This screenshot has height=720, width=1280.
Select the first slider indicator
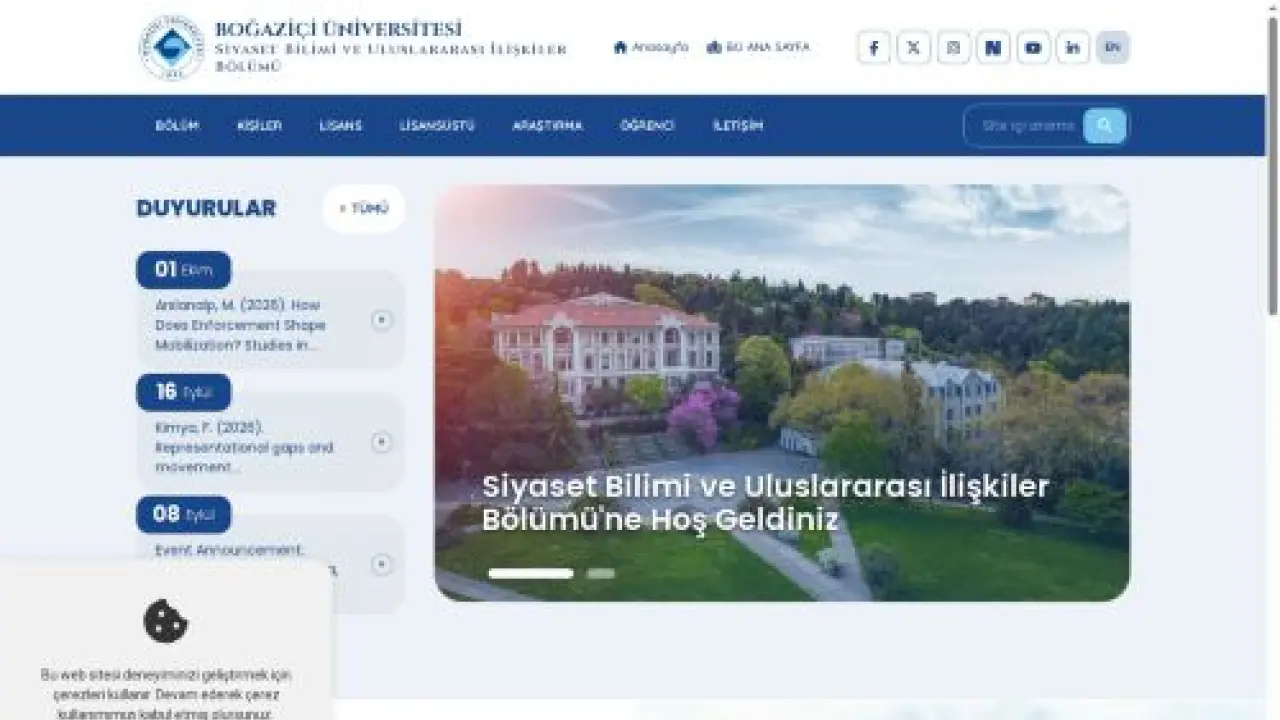pyautogui.click(x=530, y=573)
